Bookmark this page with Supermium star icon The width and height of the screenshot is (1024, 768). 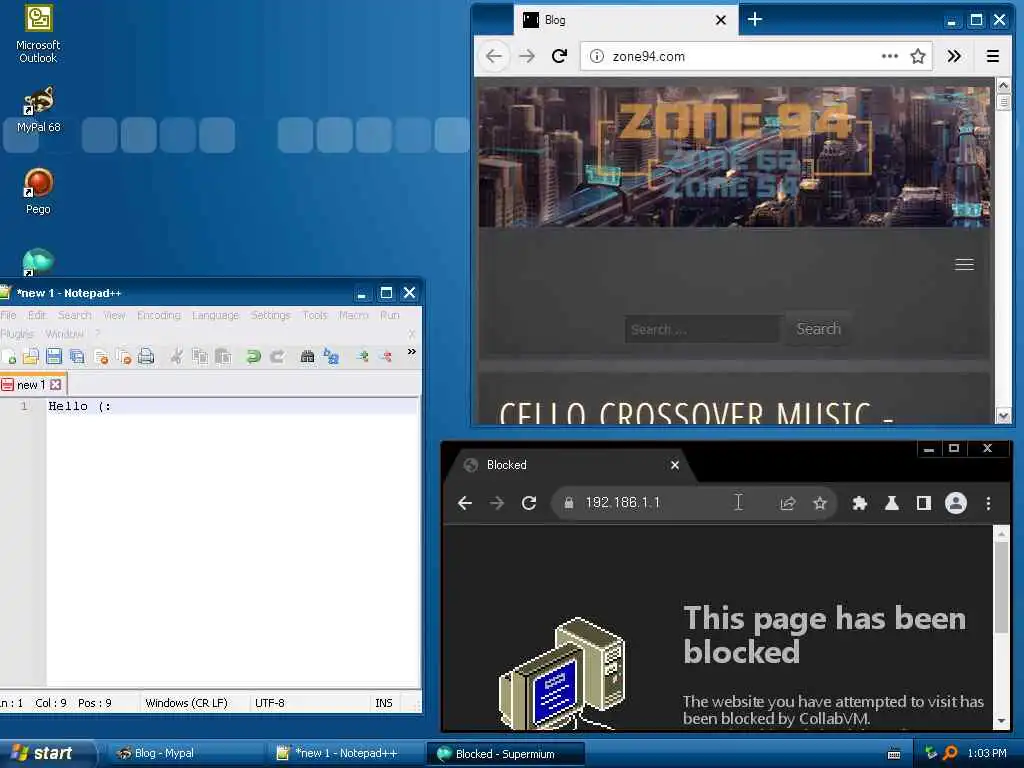[820, 503]
